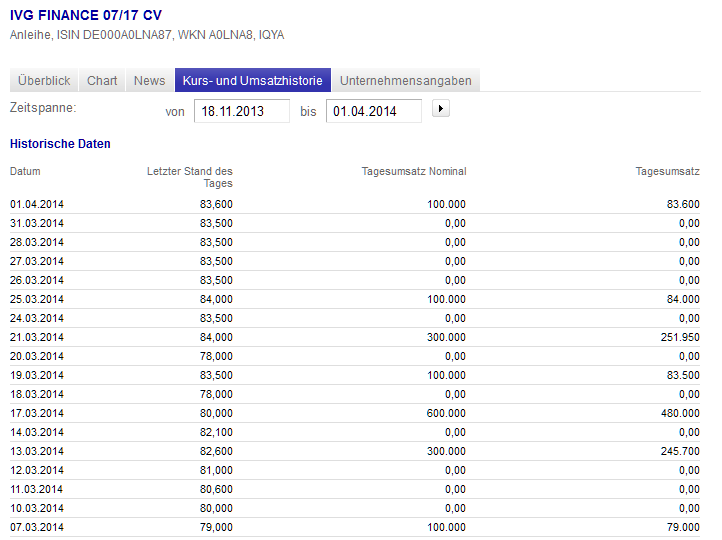Select date cell 28.03.2014
This screenshot has height=540, width=722.
(x=37, y=242)
